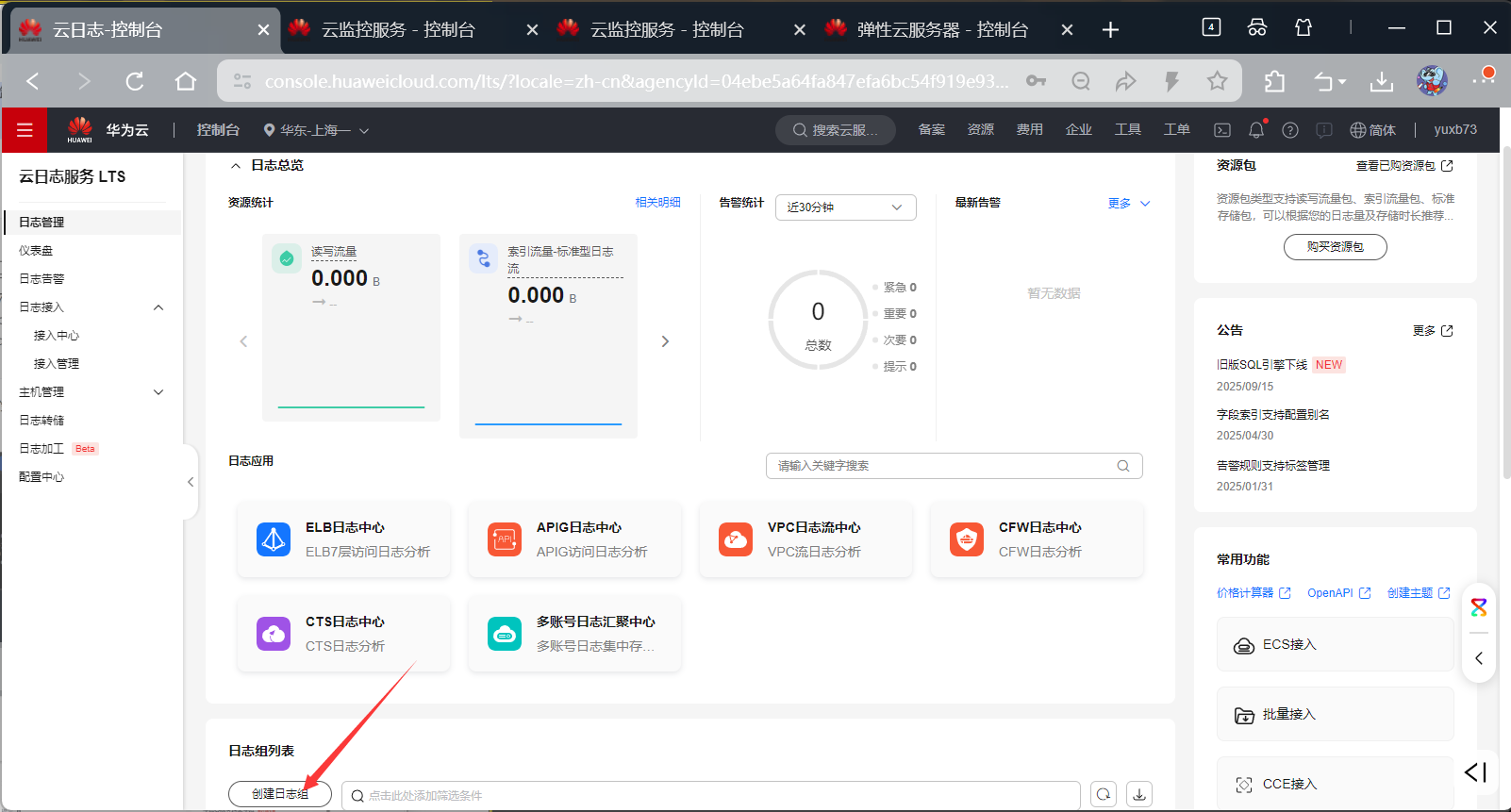Image resolution: width=1511 pixels, height=812 pixels.
Task: Bookmark this page with the star
Action: click(x=1218, y=81)
